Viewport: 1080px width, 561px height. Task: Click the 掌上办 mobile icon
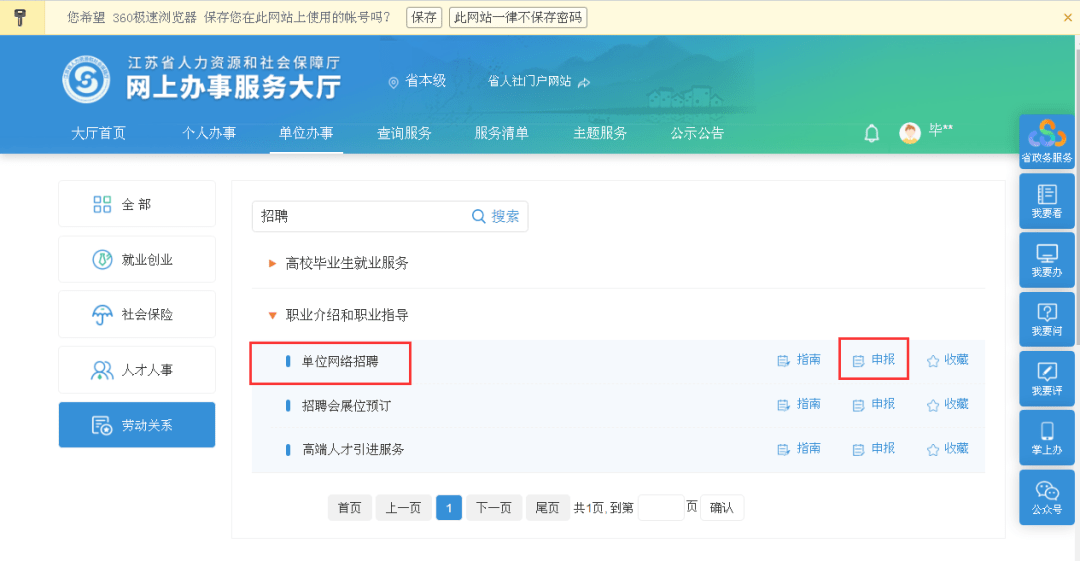pyautogui.click(x=1046, y=437)
